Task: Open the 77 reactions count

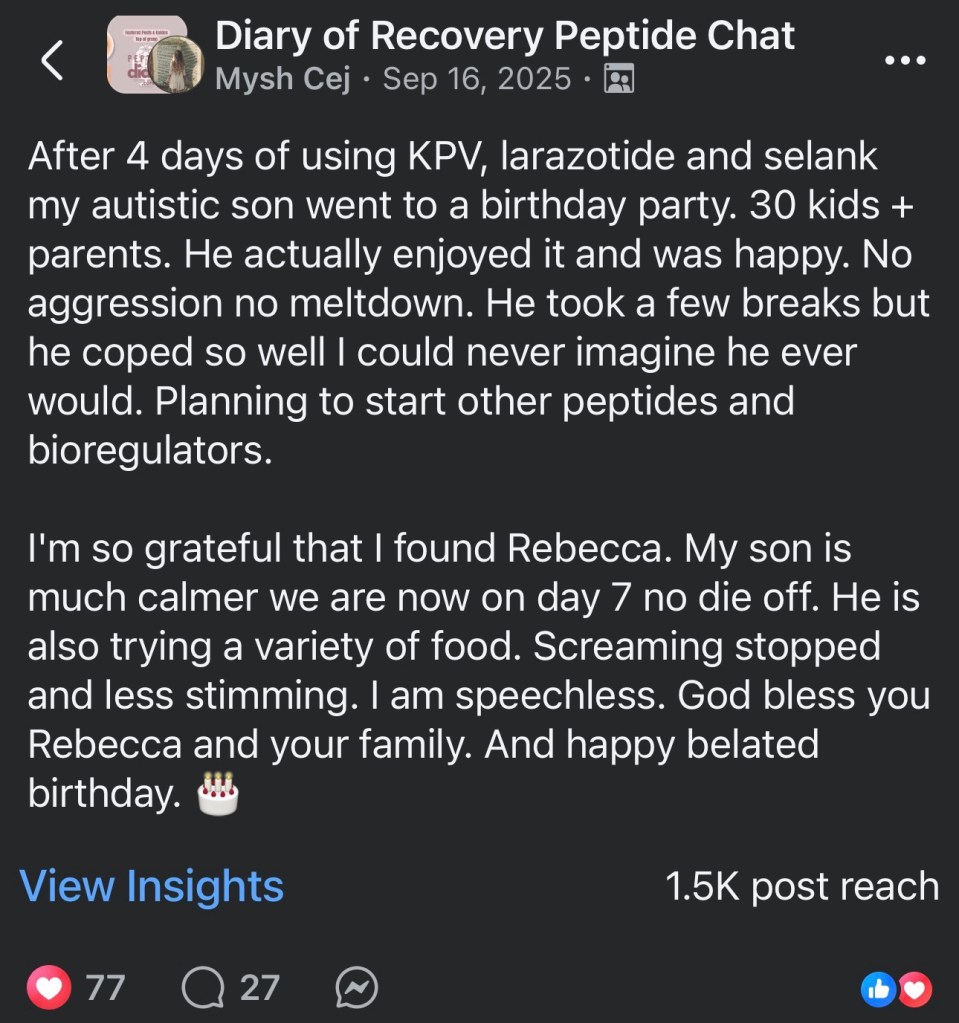Action: (x=105, y=988)
